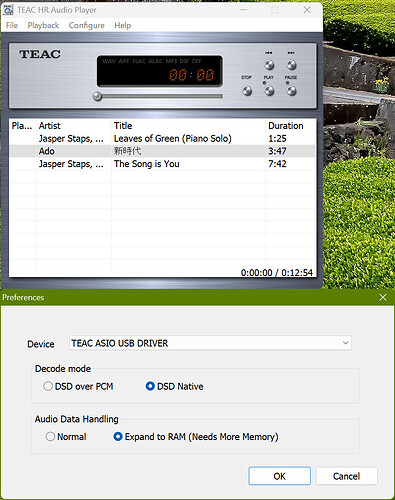
Task: Start playback with the PLAY knob
Action: click(269, 90)
